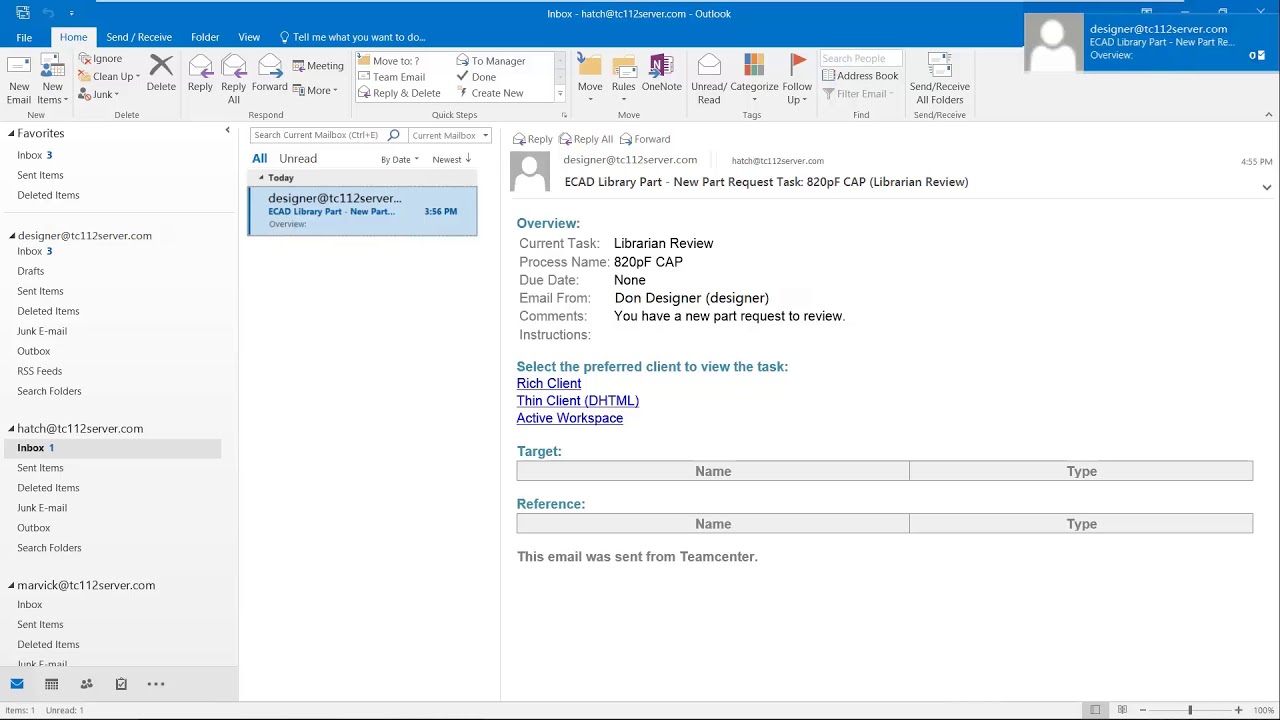Forward the message from ribbon
This screenshot has height=720, width=1280.
click(x=270, y=73)
